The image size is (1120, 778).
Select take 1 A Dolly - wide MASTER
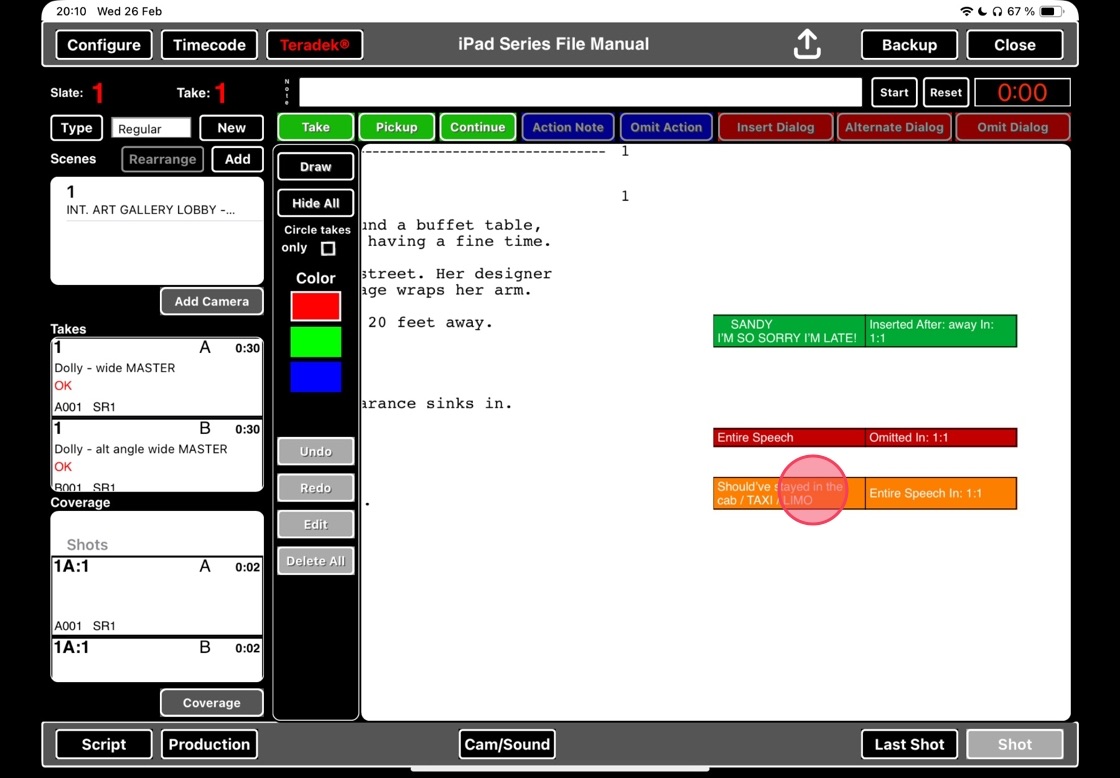(157, 377)
